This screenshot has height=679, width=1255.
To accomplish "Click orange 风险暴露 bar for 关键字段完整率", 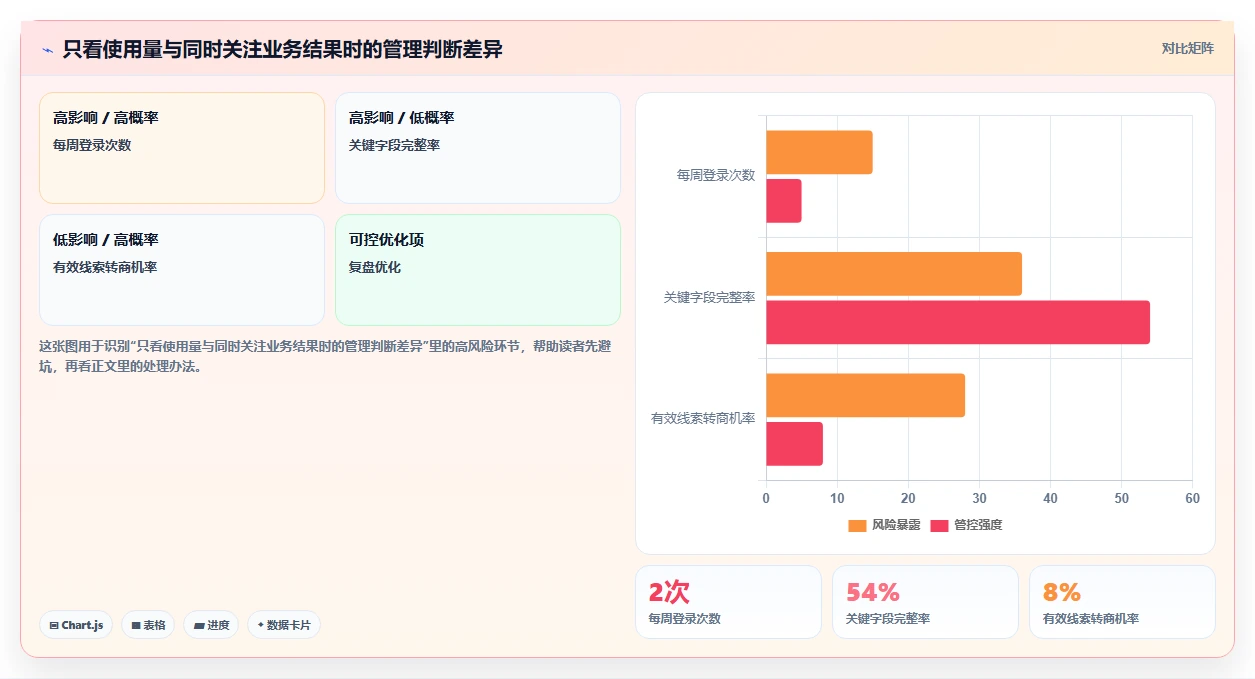I will [x=894, y=274].
